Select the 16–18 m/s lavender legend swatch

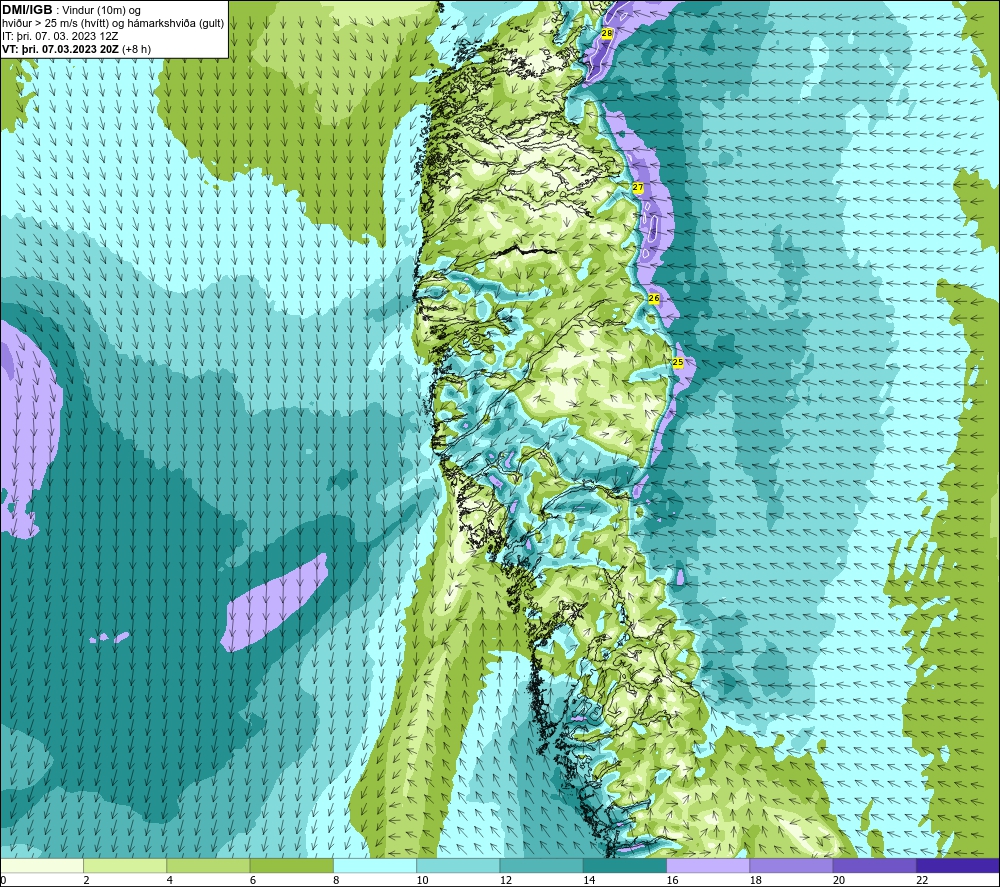[708, 865]
